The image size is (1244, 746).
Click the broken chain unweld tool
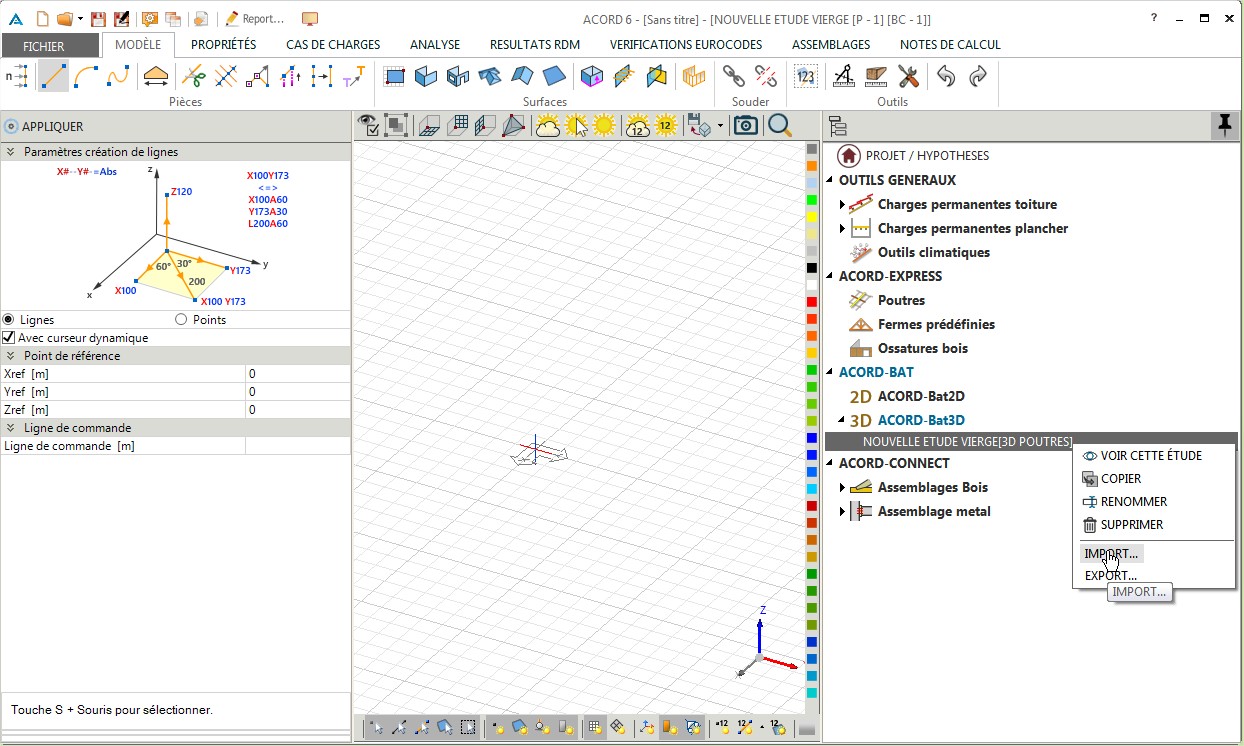click(x=766, y=76)
